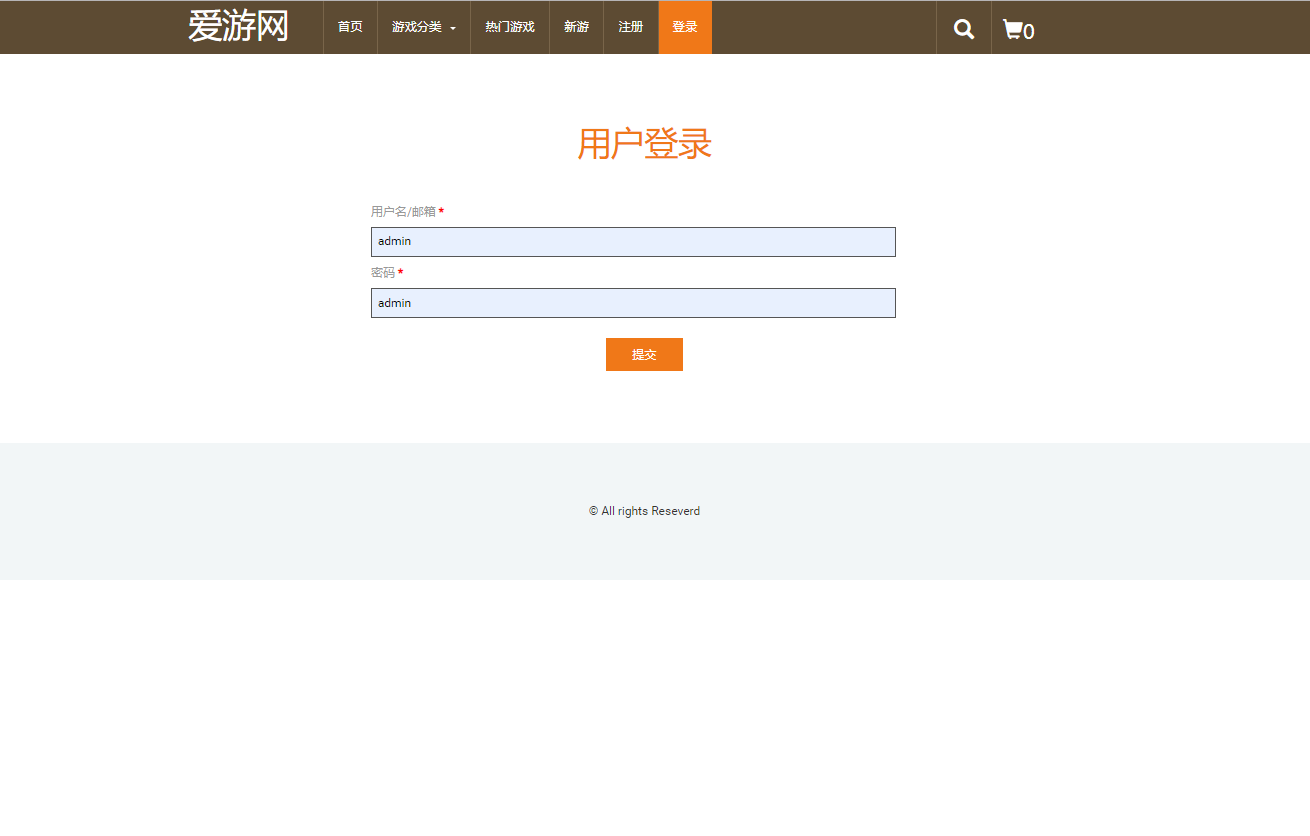
Task: Select the 密码 password input field
Action: (x=633, y=302)
